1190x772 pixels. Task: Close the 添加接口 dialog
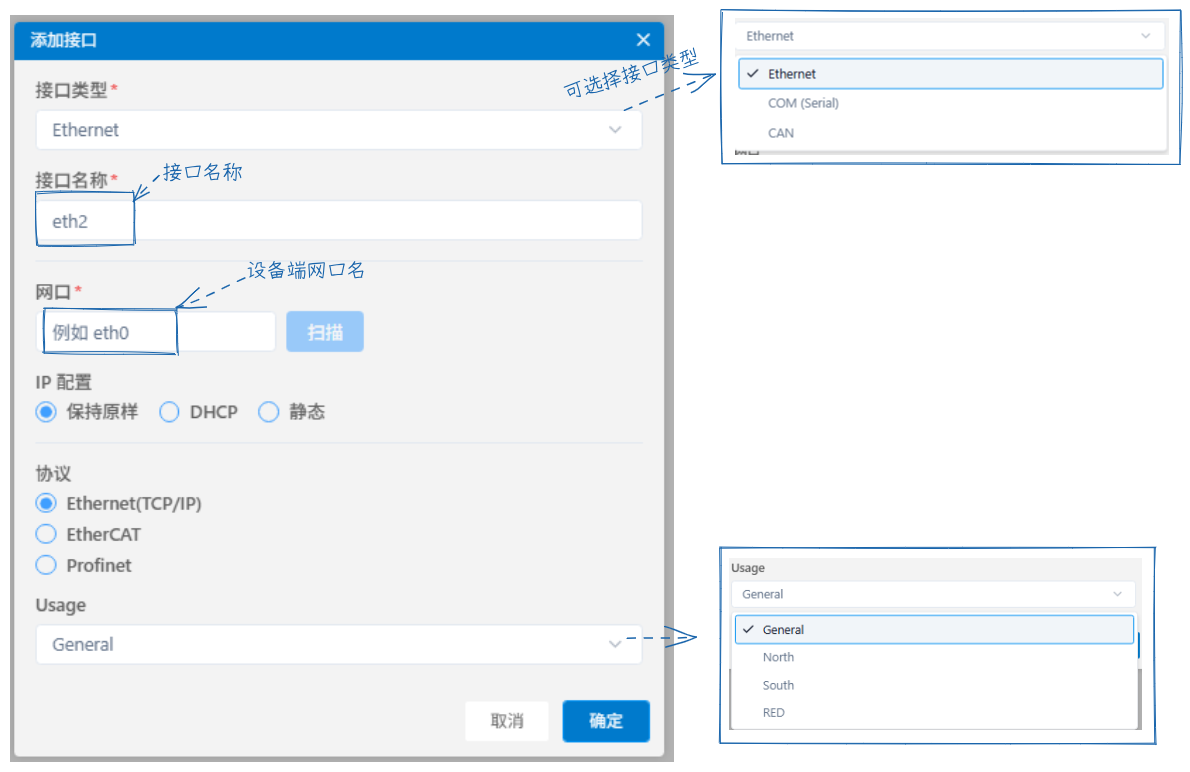click(643, 40)
